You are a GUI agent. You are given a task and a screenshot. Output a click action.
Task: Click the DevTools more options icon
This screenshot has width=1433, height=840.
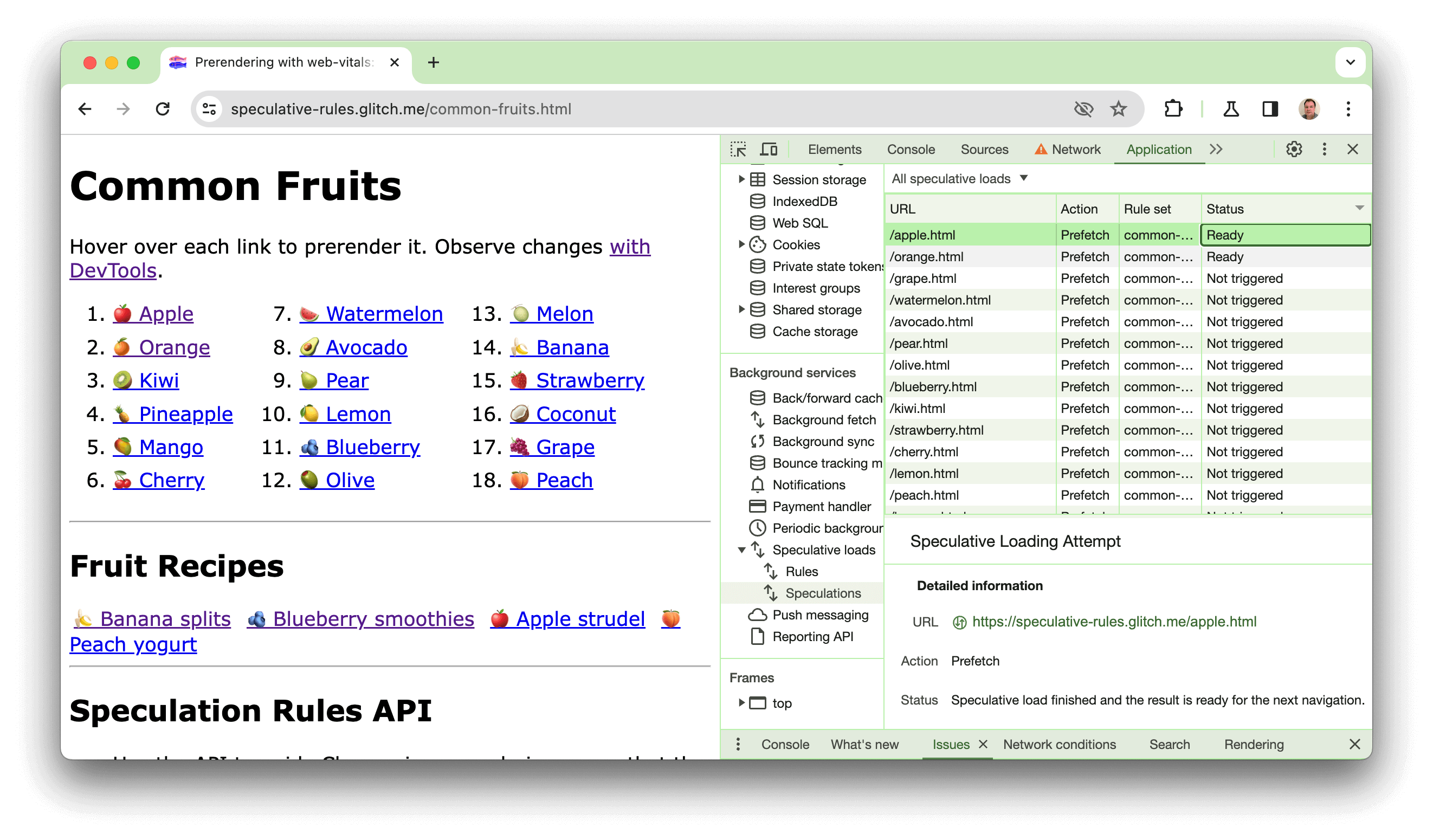click(x=1325, y=150)
